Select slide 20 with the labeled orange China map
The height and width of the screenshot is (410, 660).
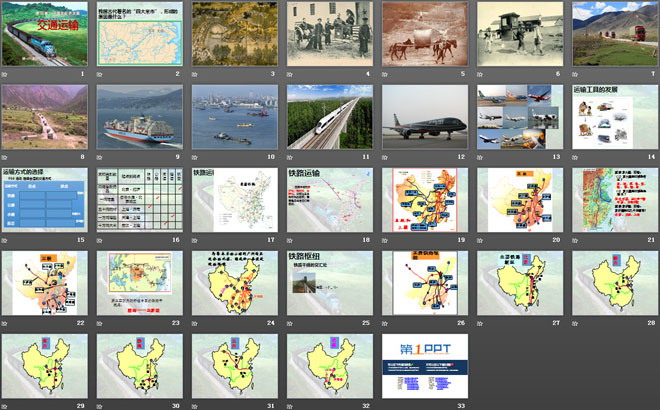tap(520, 200)
